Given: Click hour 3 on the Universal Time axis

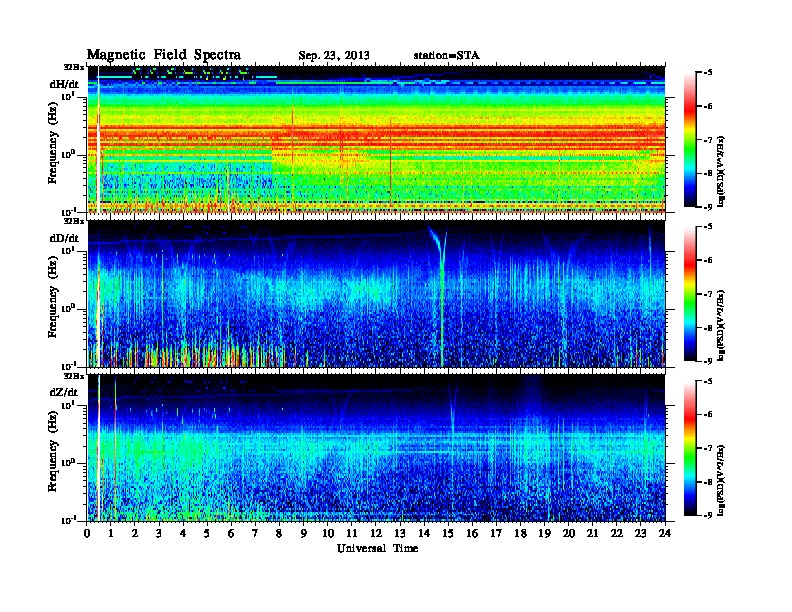Looking at the screenshot, I should [159, 533].
